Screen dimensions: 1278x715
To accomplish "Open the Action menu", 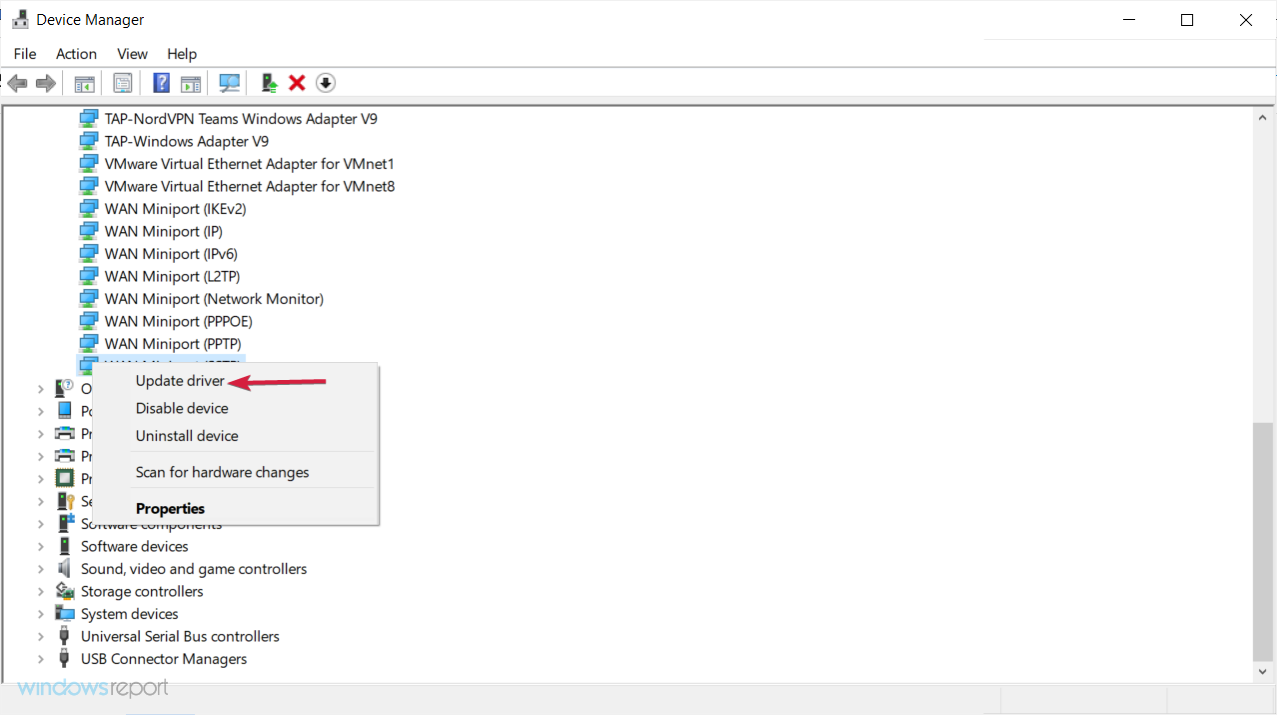I will coord(76,54).
